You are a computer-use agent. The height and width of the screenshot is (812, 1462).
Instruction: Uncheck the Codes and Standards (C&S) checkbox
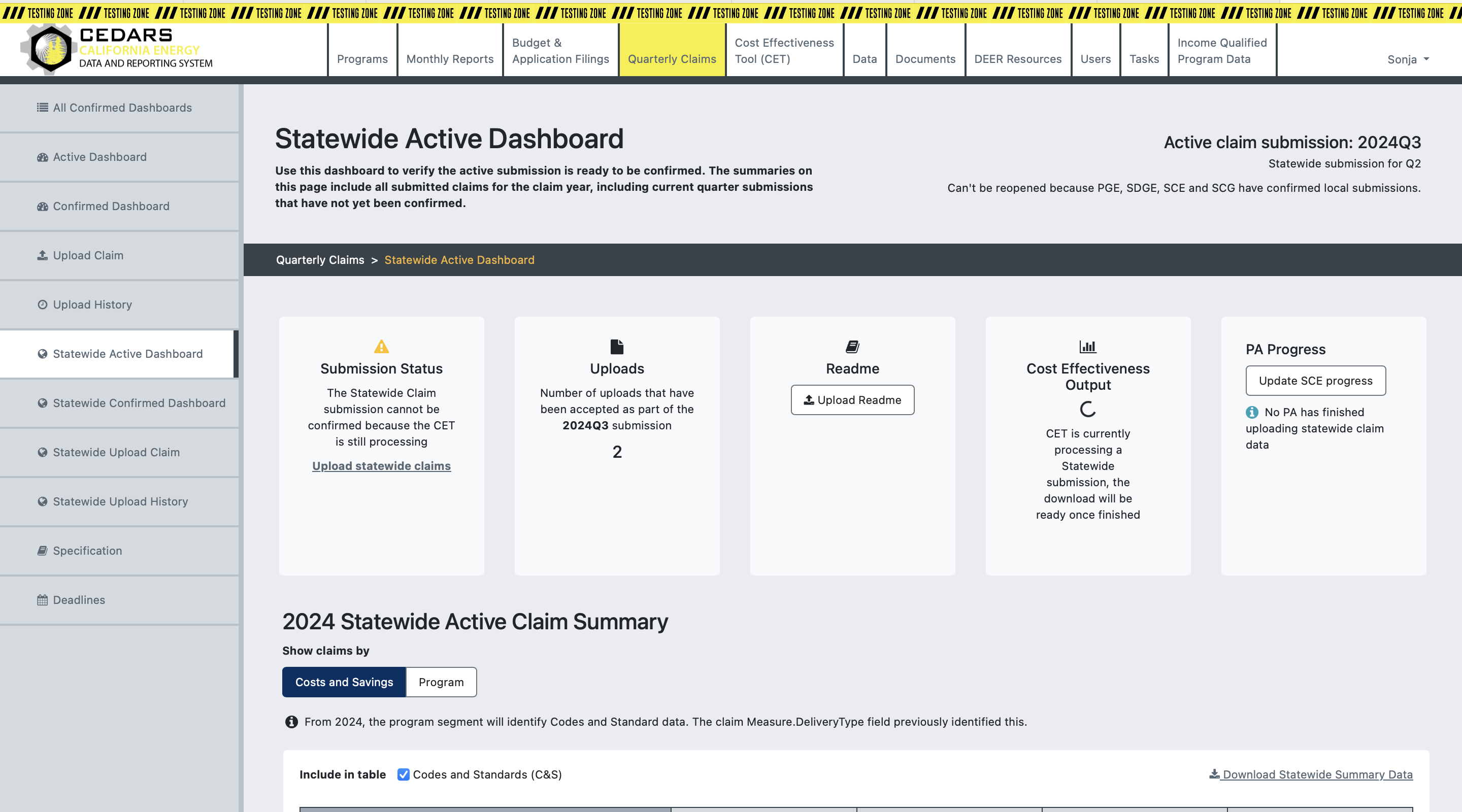[403, 774]
